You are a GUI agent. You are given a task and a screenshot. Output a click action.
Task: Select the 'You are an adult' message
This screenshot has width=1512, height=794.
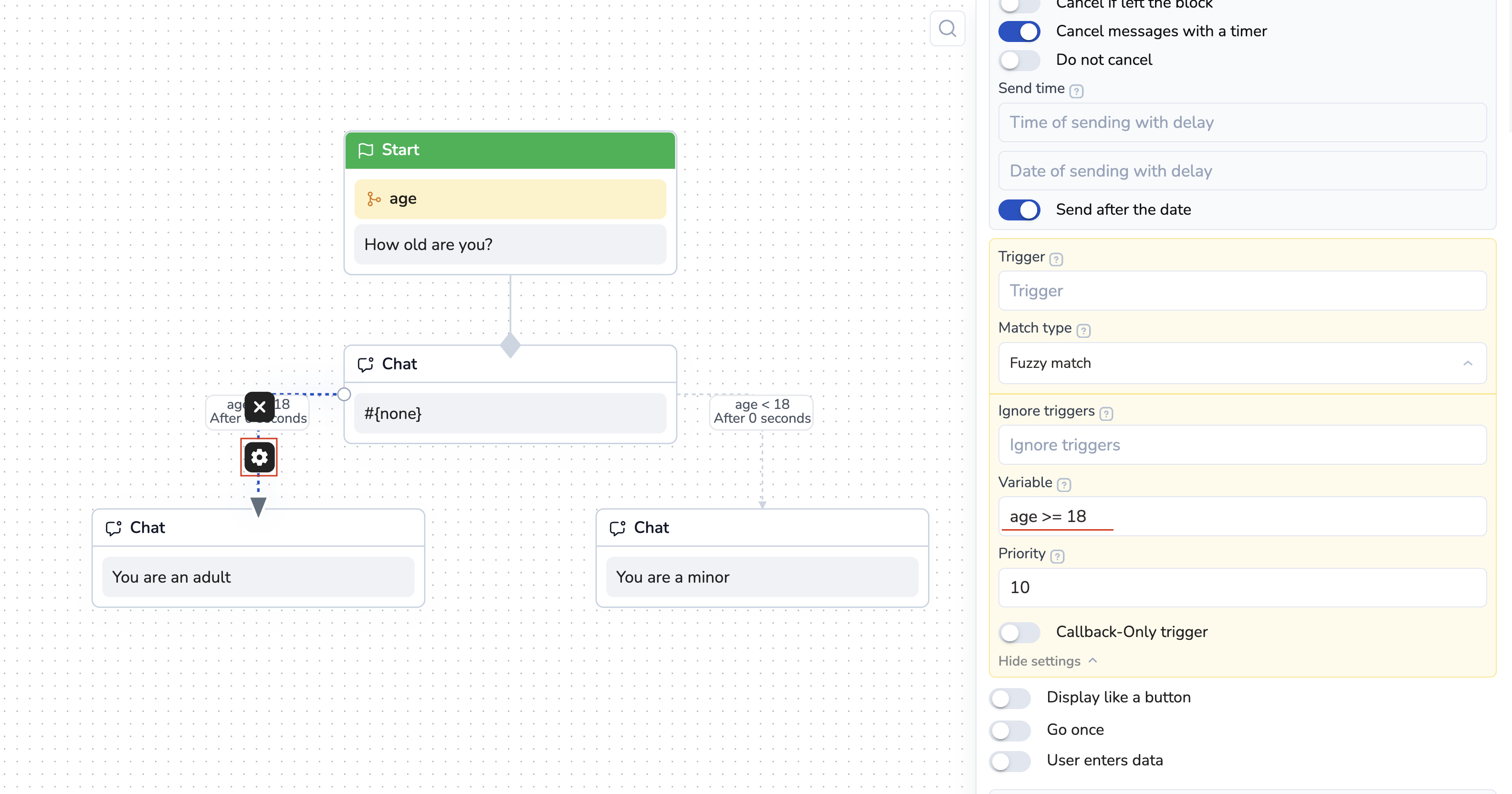click(258, 577)
